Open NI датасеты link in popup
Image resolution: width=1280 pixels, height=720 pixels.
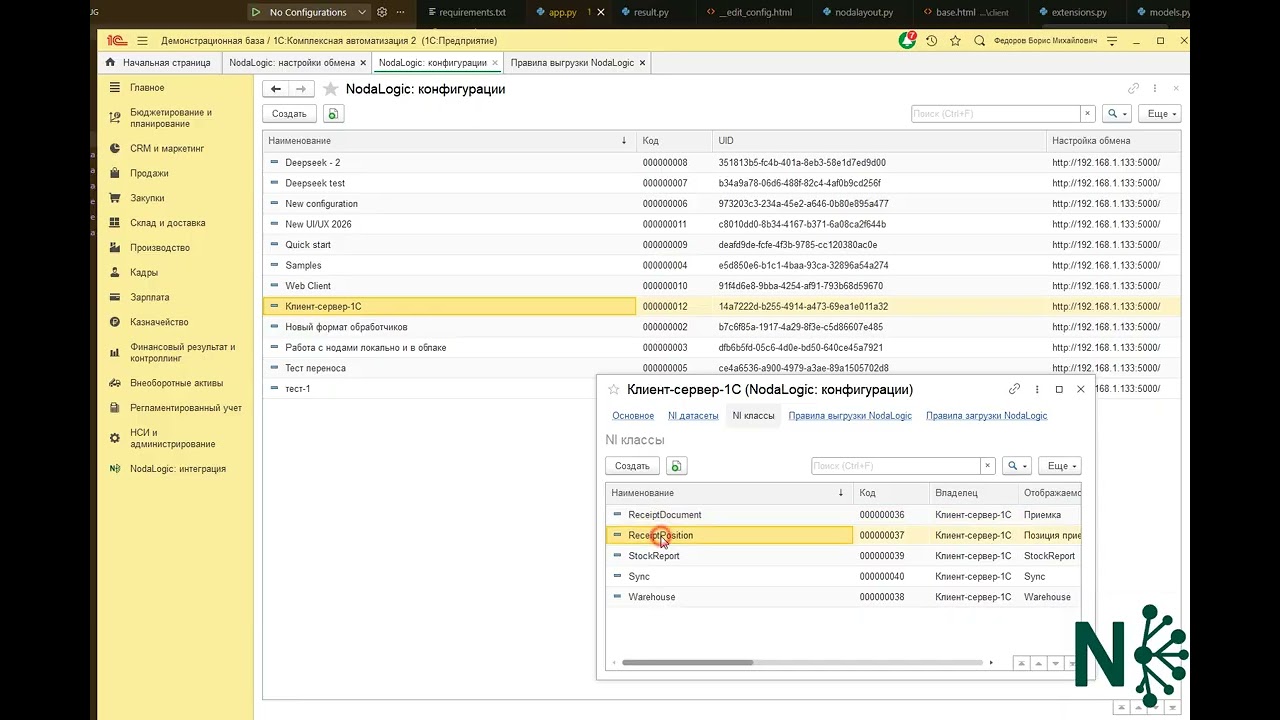(x=693, y=415)
